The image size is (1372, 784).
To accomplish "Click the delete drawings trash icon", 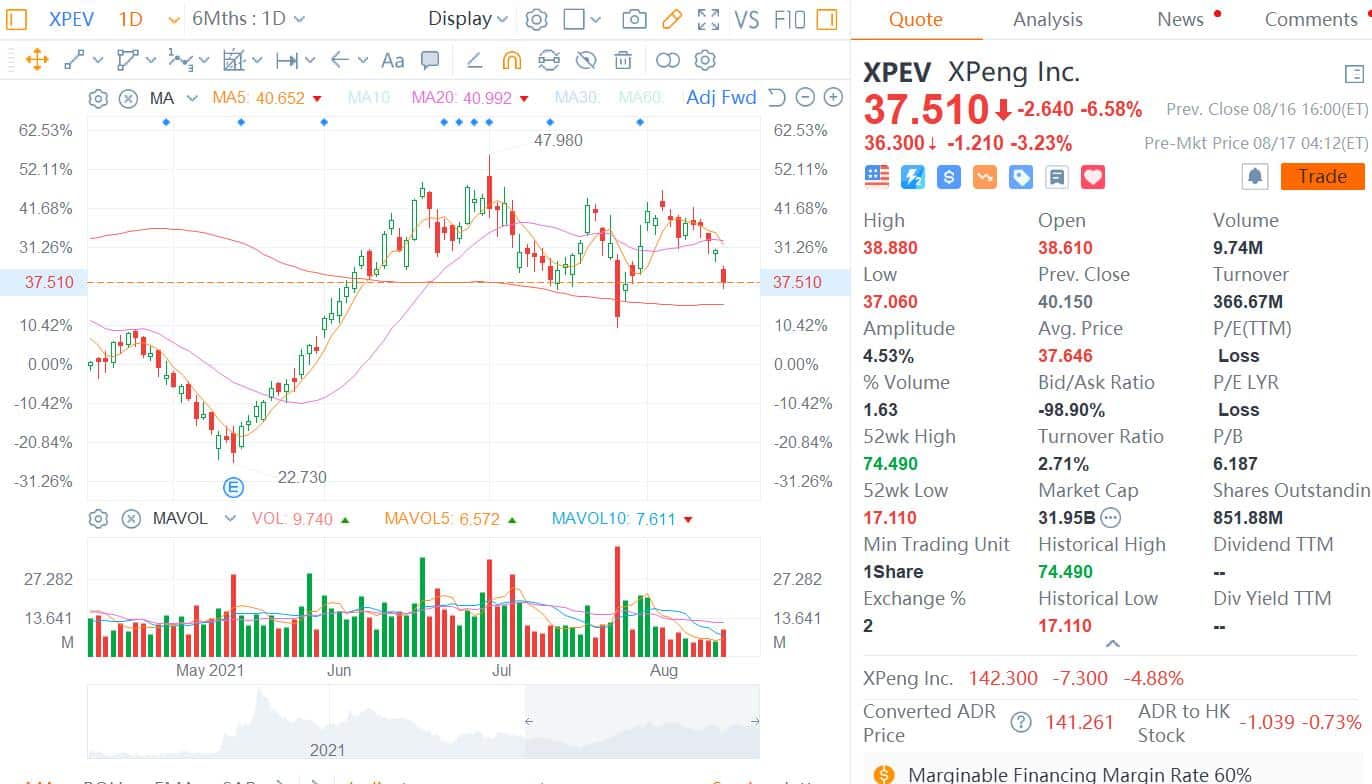I will point(624,60).
